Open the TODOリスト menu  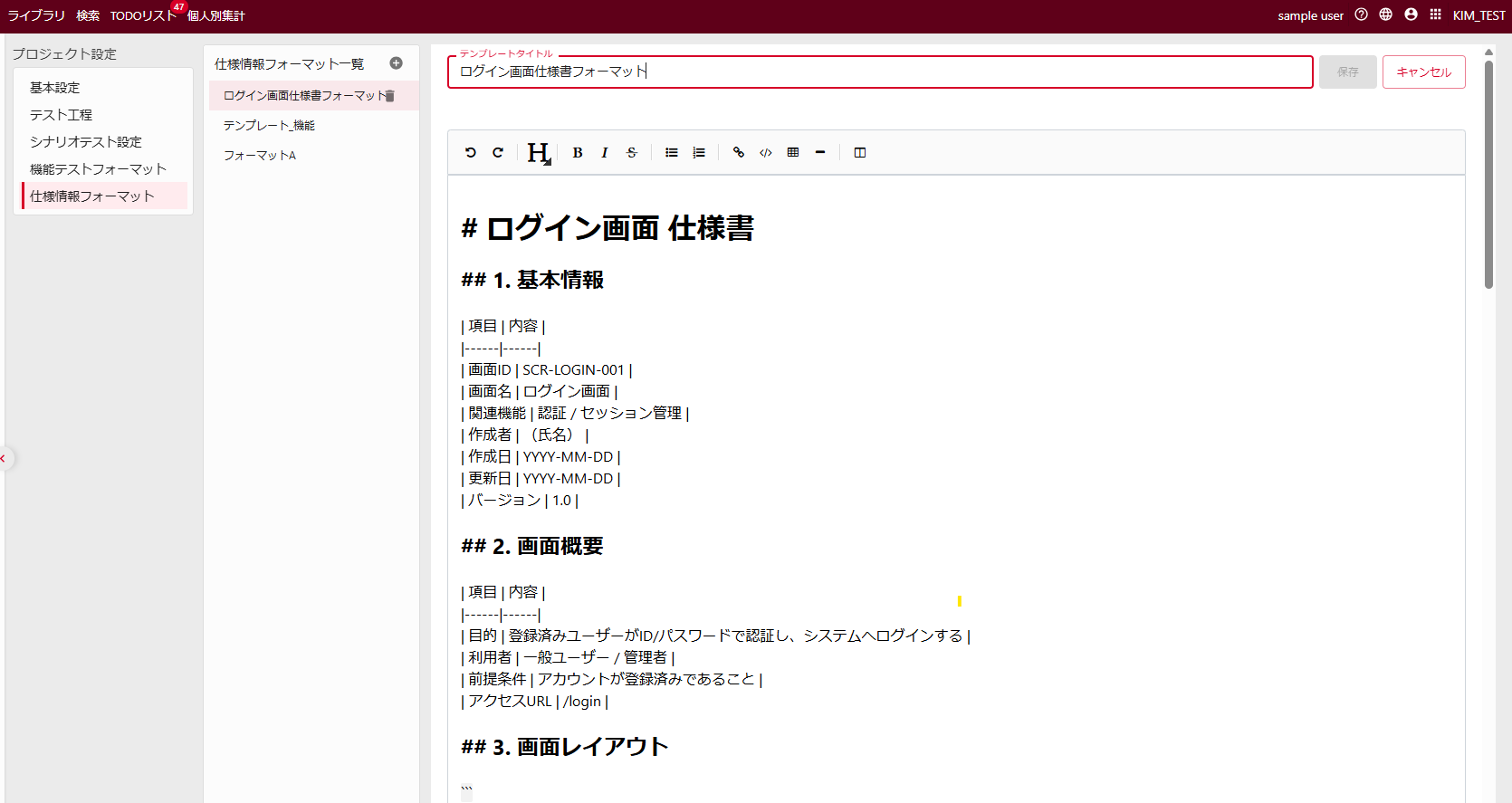coord(143,15)
